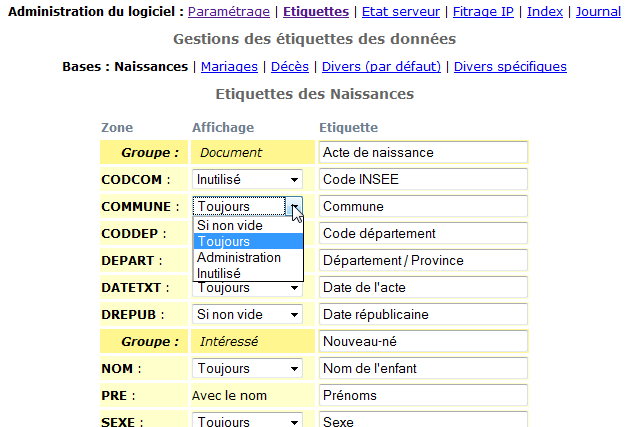
Task: Switch to the Décès base
Action: point(290,67)
